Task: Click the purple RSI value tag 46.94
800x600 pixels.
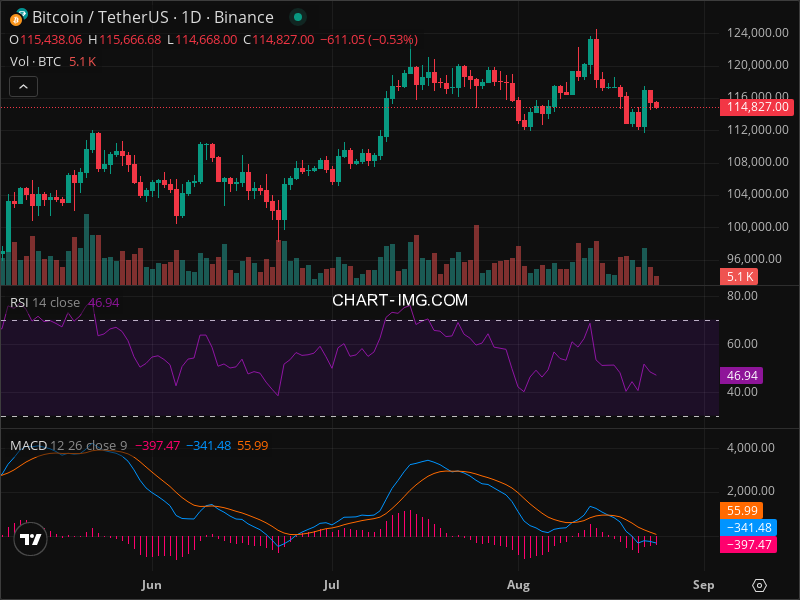Action: coord(741,376)
